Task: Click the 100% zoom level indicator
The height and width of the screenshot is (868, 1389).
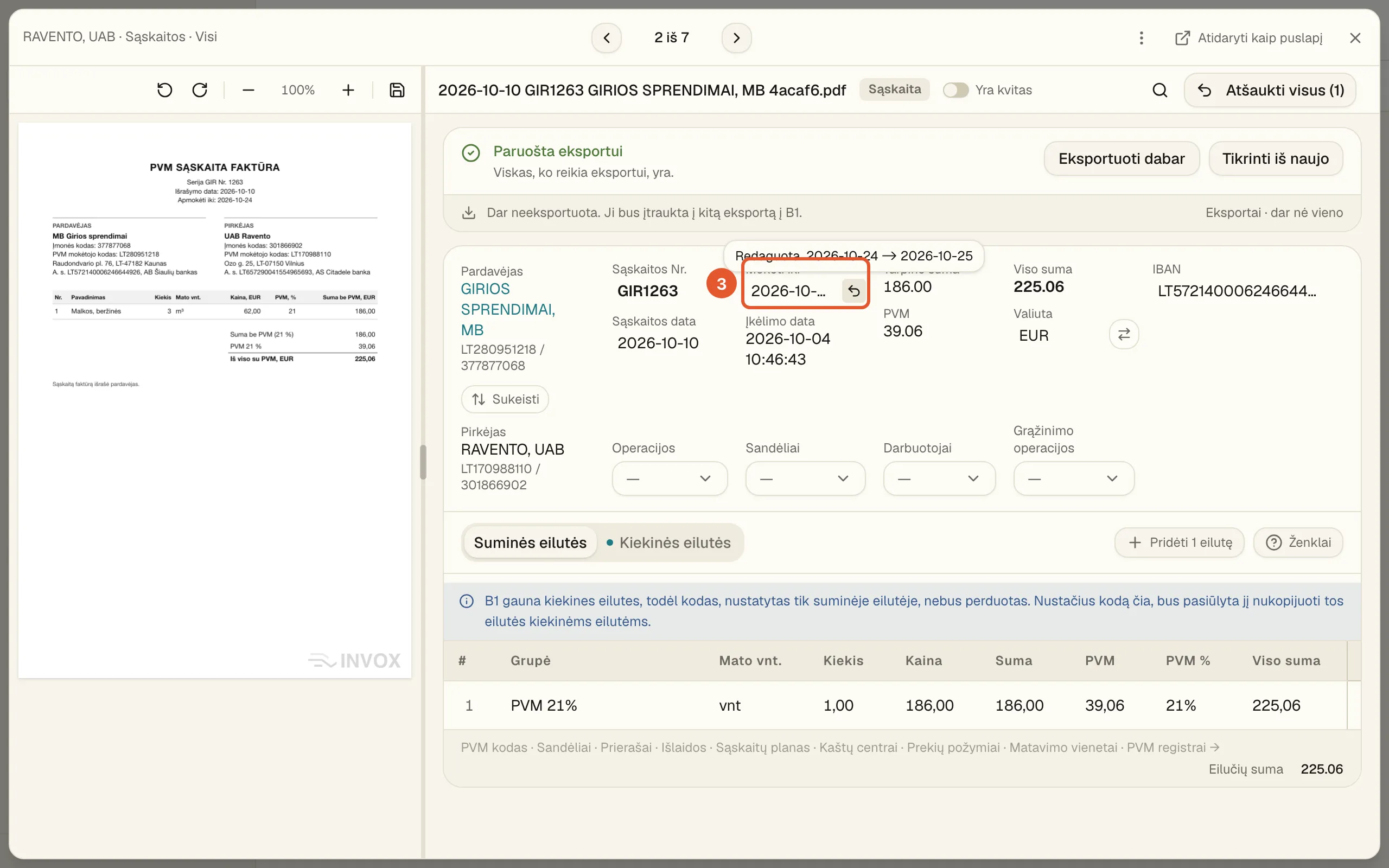Action: pos(298,90)
